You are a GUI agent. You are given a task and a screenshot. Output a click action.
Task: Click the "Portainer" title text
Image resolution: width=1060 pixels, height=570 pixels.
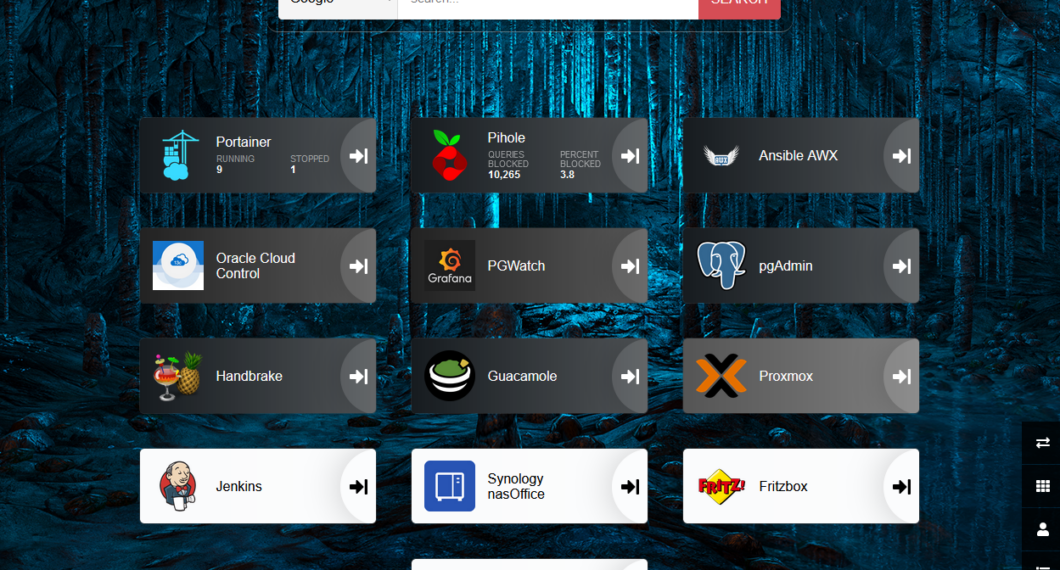(x=243, y=142)
